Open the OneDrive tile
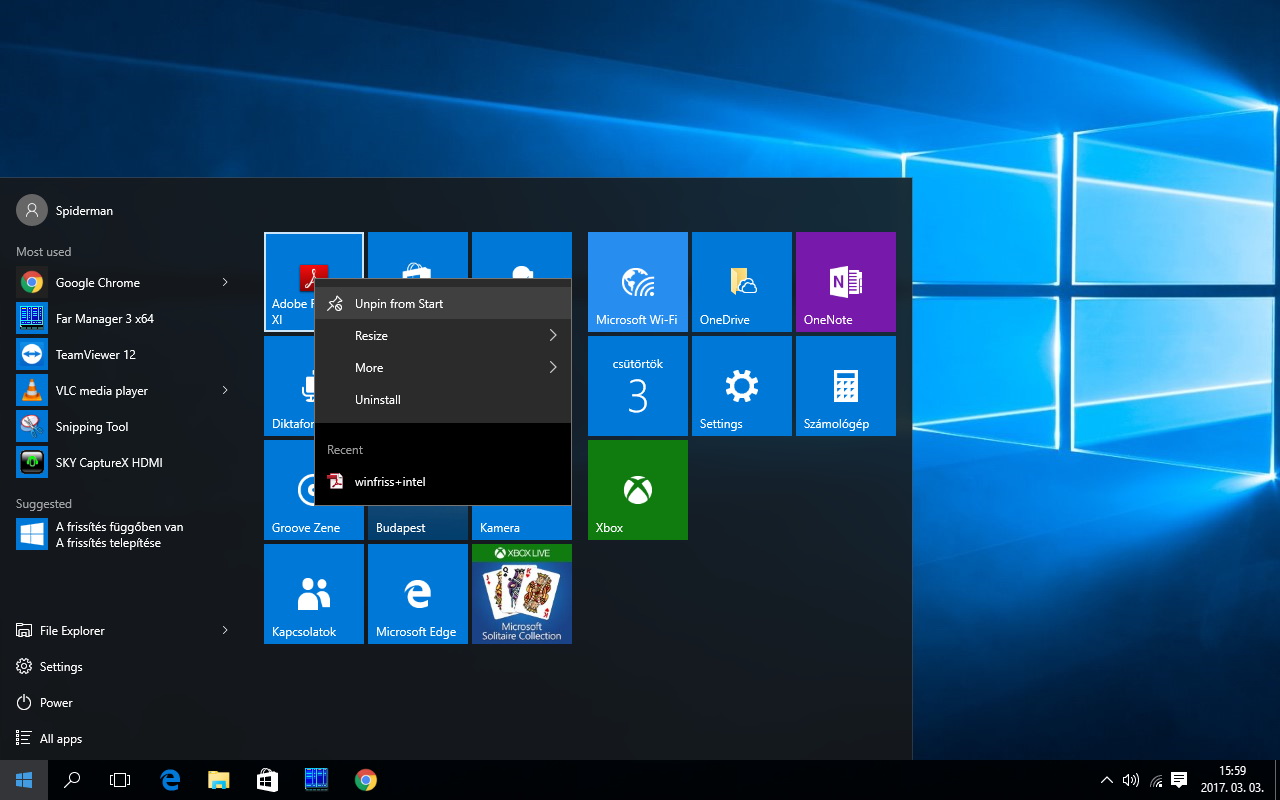 coord(741,282)
